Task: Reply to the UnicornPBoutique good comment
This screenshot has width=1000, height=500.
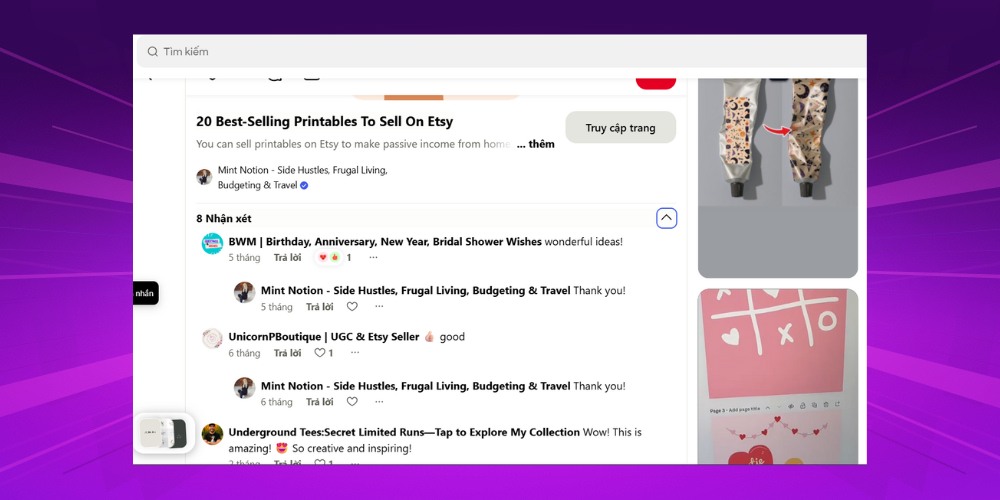Action: (288, 353)
